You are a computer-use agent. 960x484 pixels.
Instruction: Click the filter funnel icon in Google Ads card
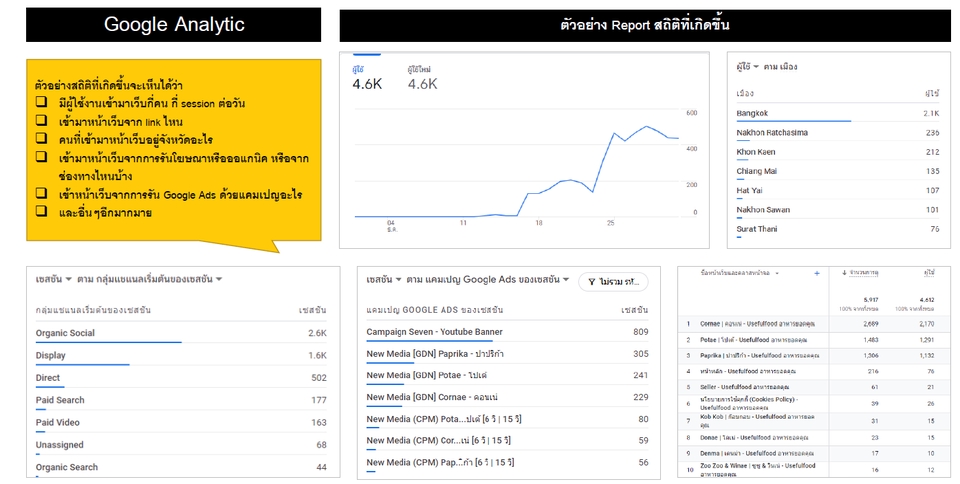coord(592,282)
